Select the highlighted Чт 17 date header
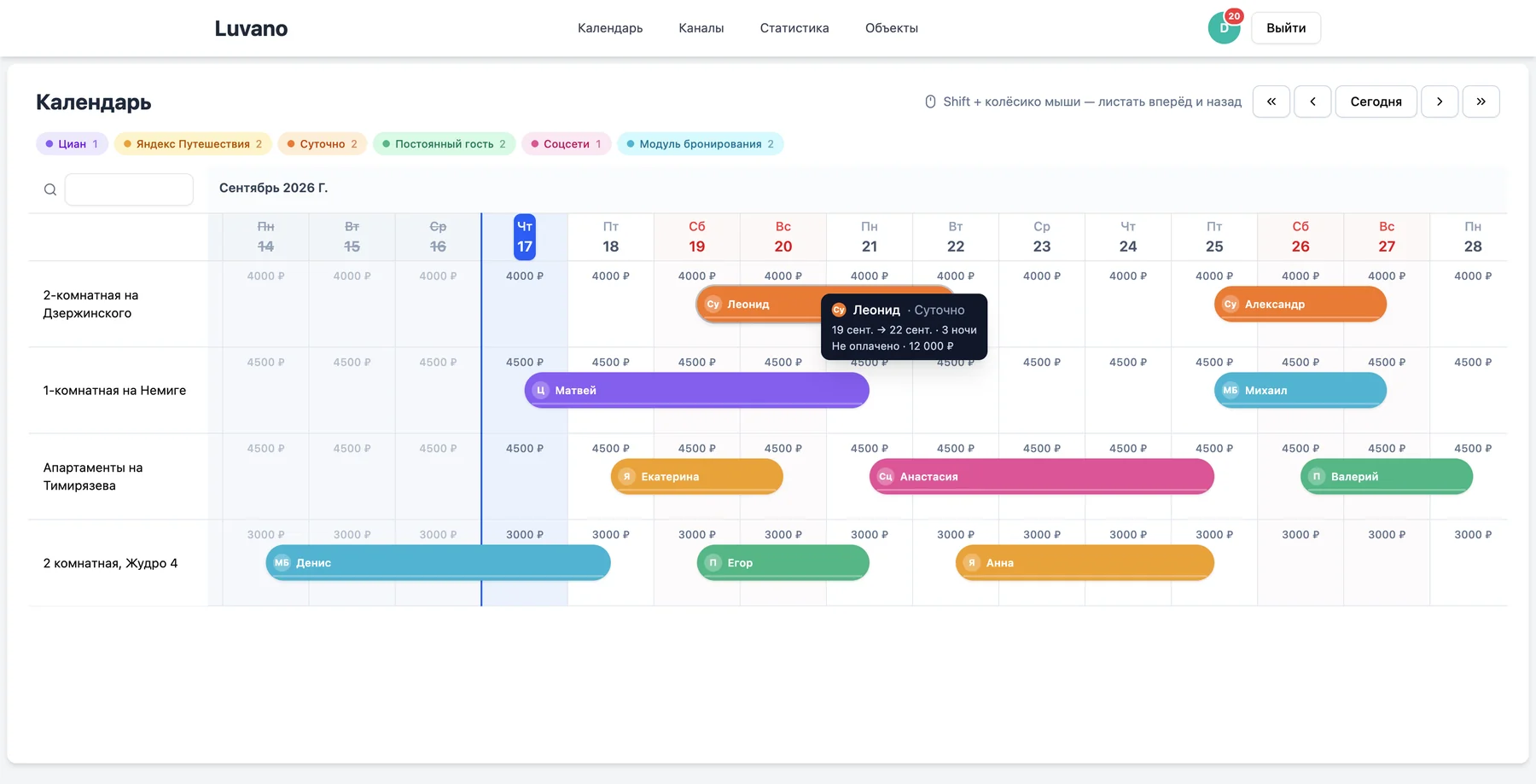 (525, 236)
